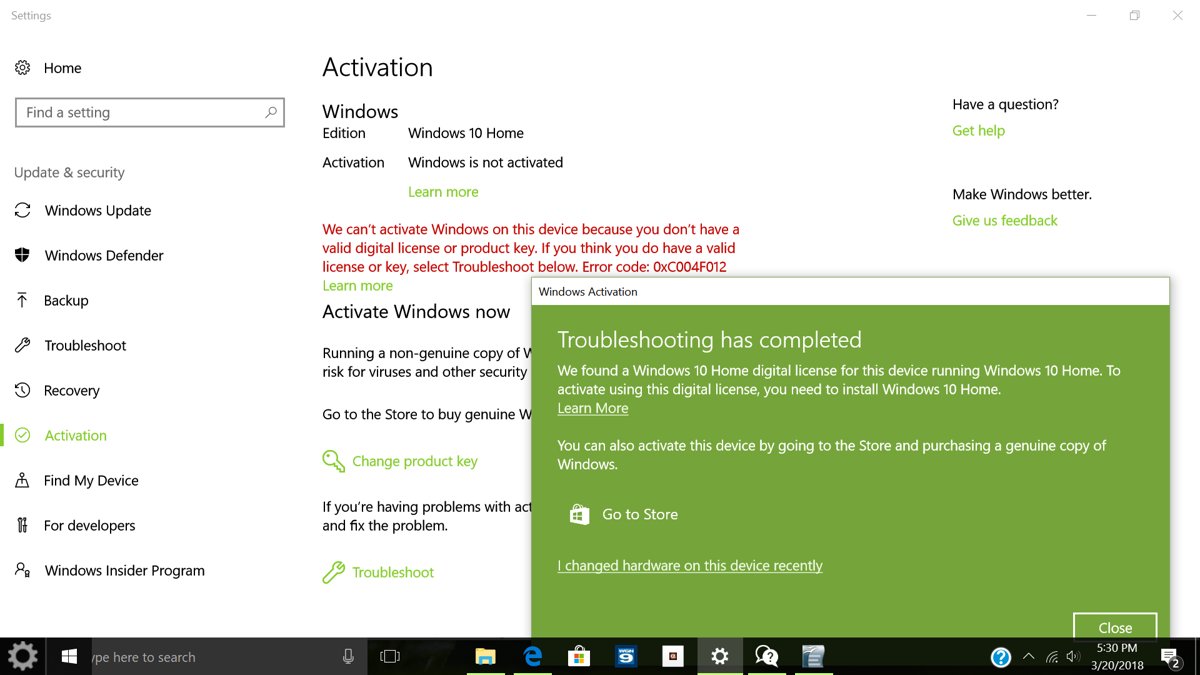Image resolution: width=1200 pixels, height=675 pixels.
Task: Close the Windows Activation troubleshooting dialog
Action: (x=1115, y=628)
